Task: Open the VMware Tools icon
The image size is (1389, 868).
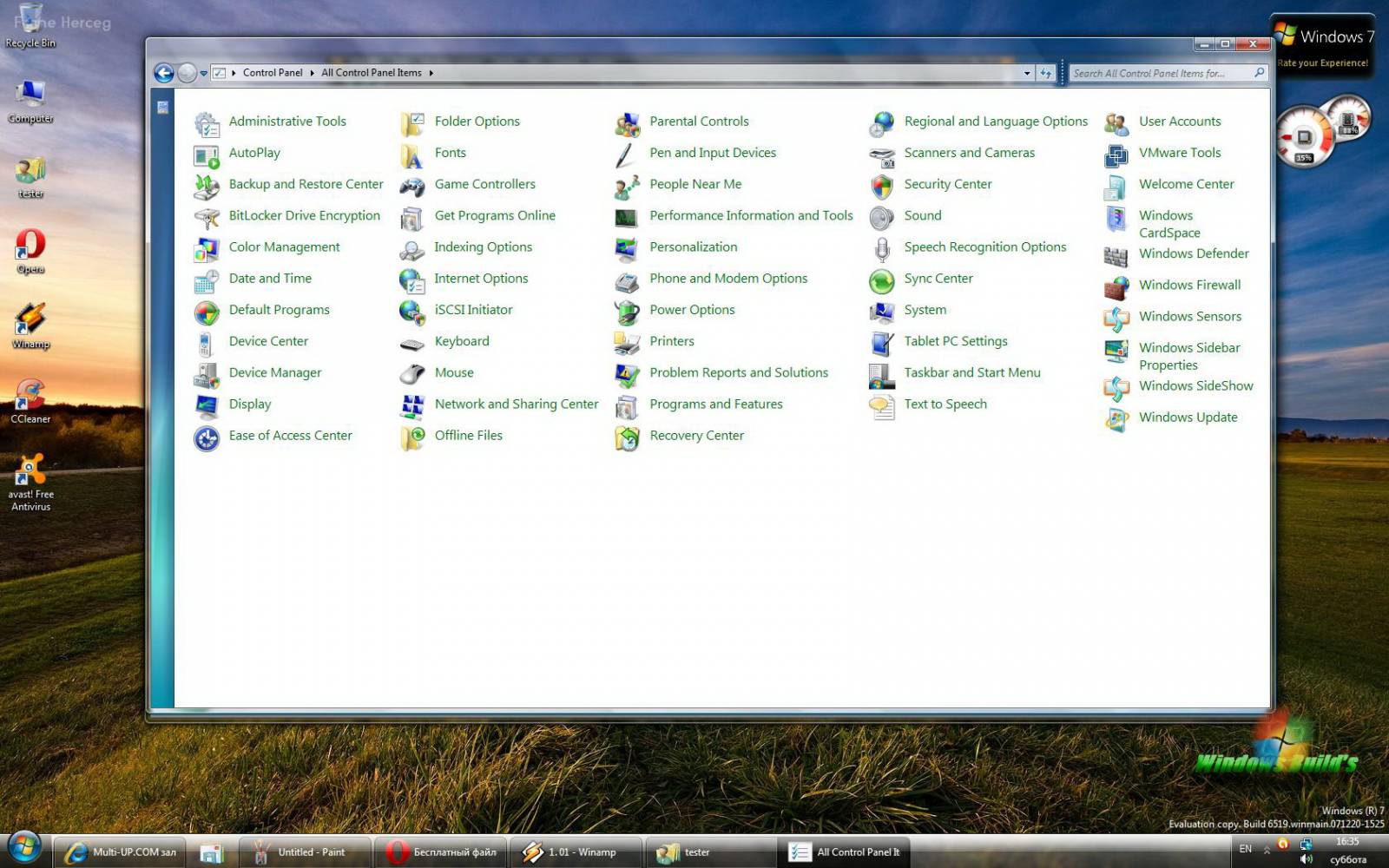Action: pos(1116,156)
